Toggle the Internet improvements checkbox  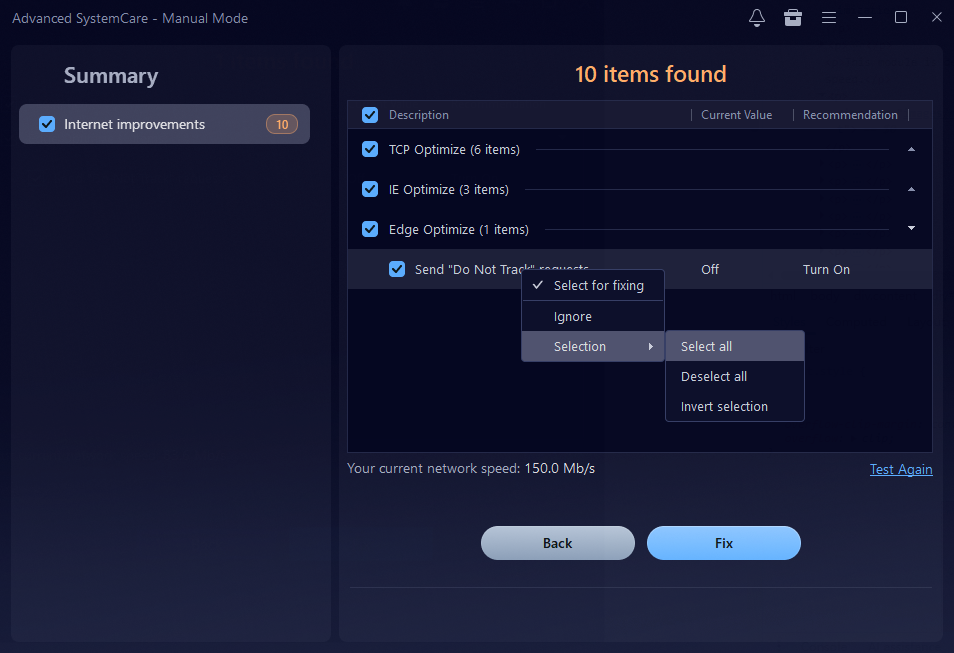tap(47, 124)
